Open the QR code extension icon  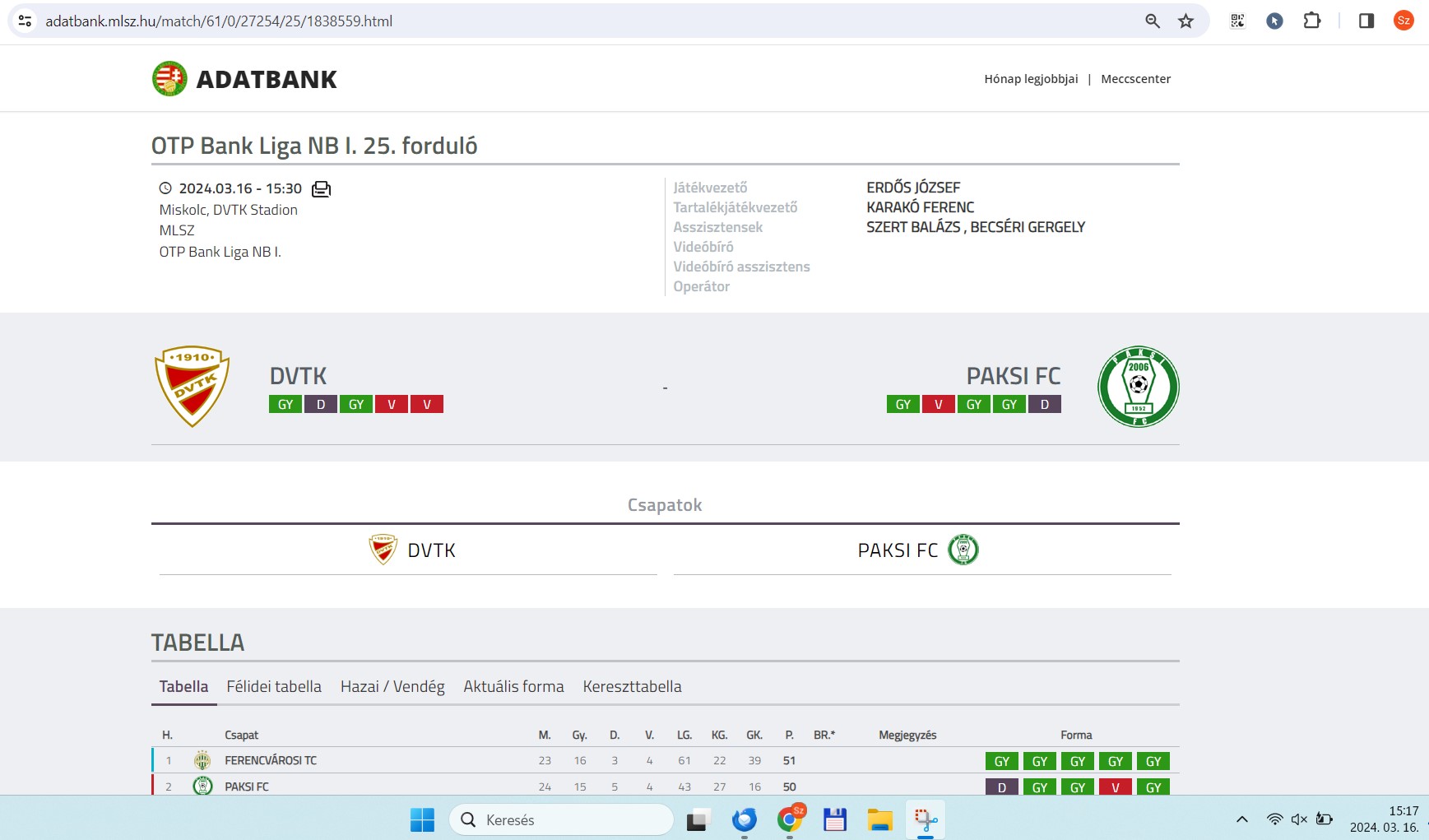(x=1237, y=21)
